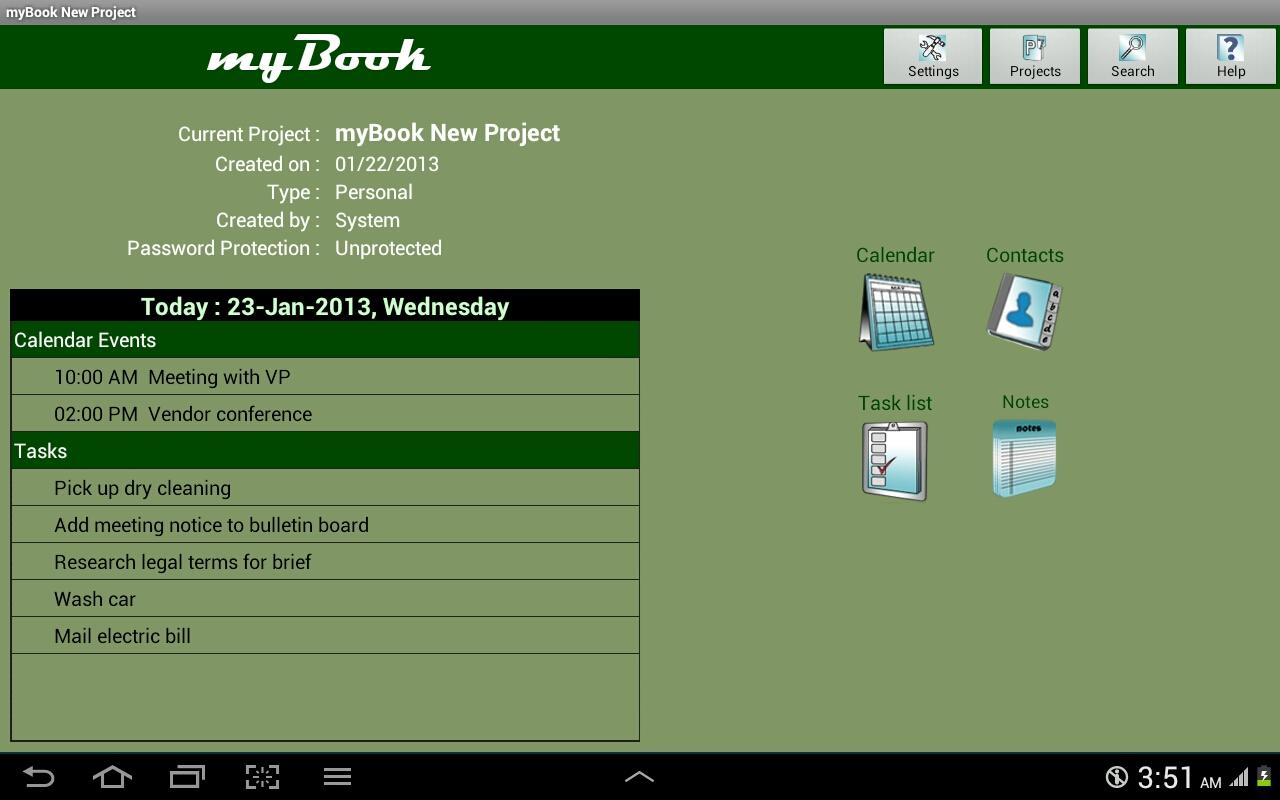The width and height of the screenshot is (1280, 800).
Task: Select the '10:00 AM Meeting with VP' event
Action: [325, 377]
